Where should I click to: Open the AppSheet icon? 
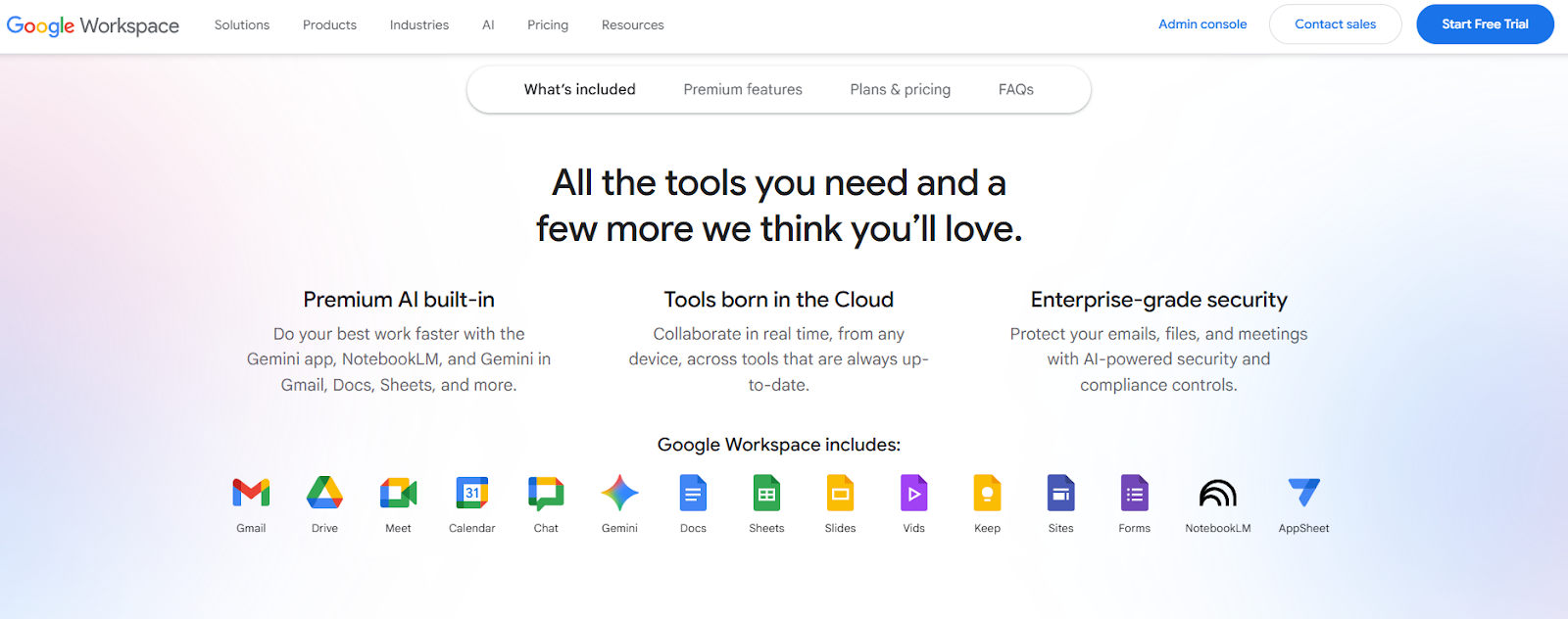pos(1303,492)
